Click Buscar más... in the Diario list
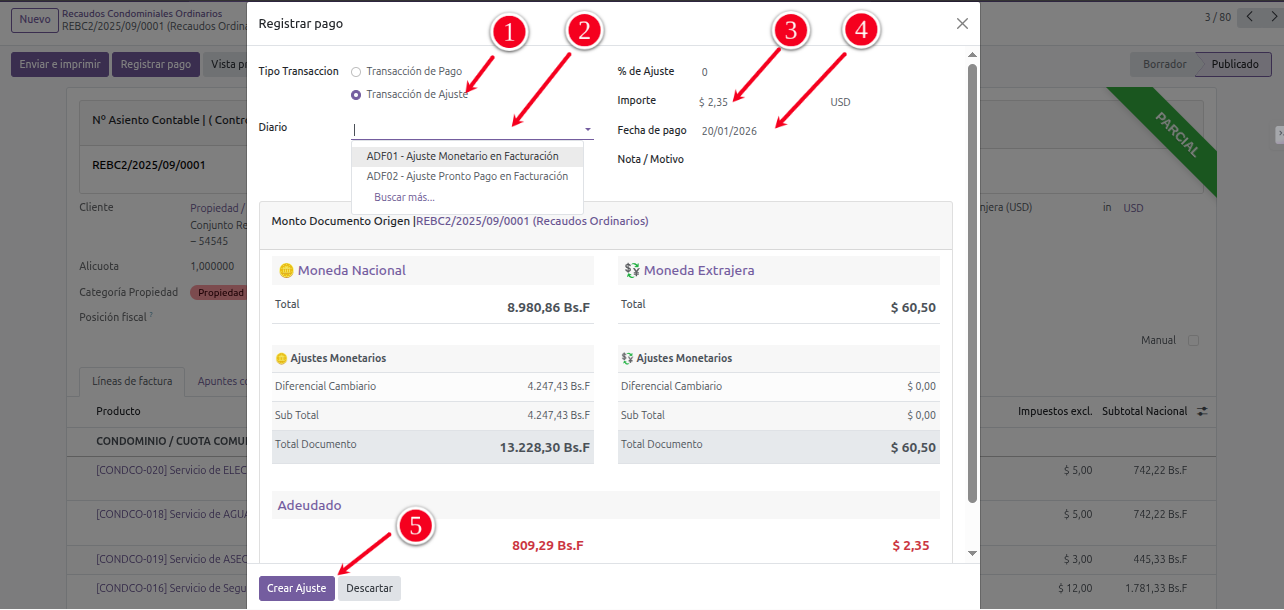1284x610 pixels. tap(404, 197)
